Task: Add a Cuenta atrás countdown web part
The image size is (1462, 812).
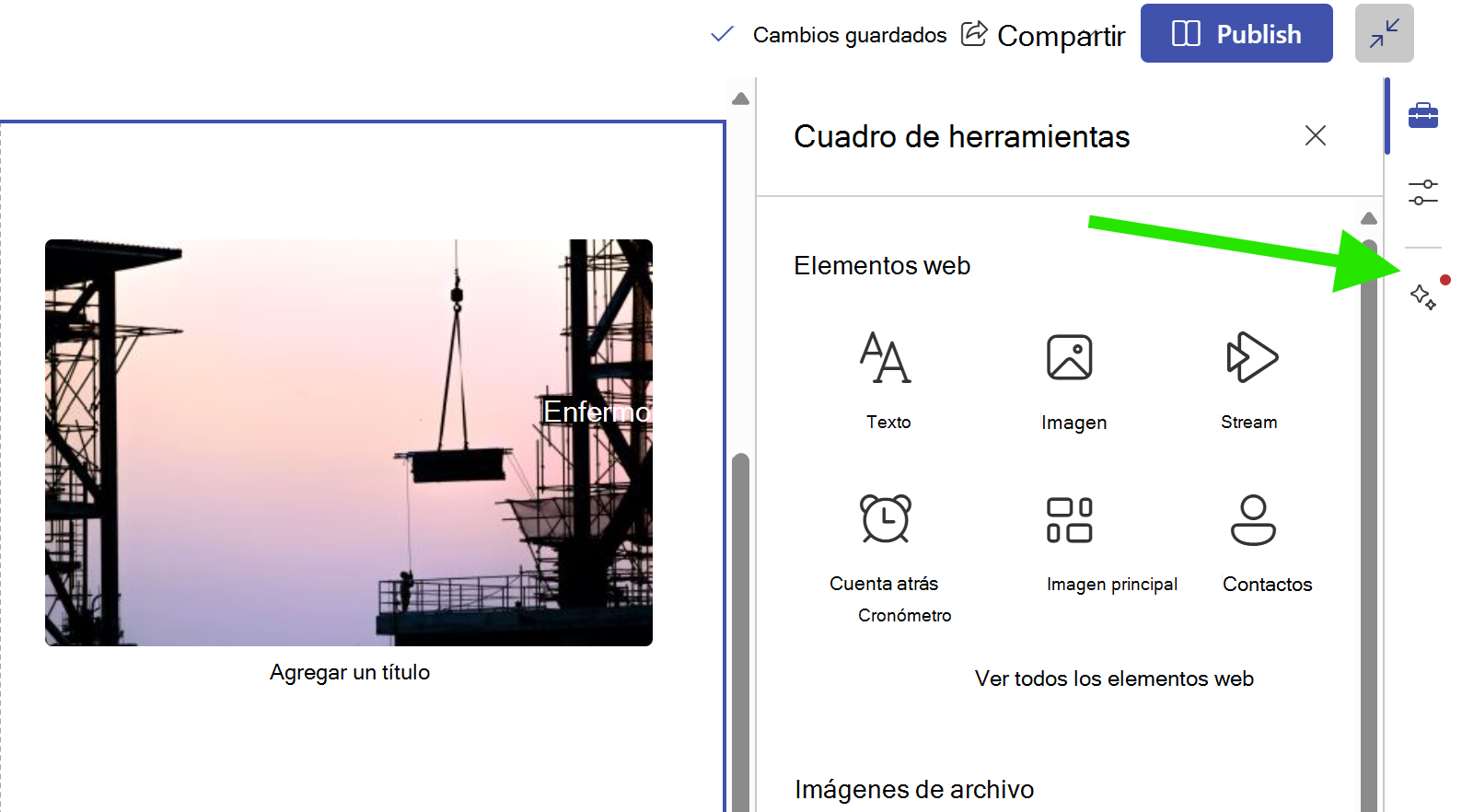Action: coord(885,543)
